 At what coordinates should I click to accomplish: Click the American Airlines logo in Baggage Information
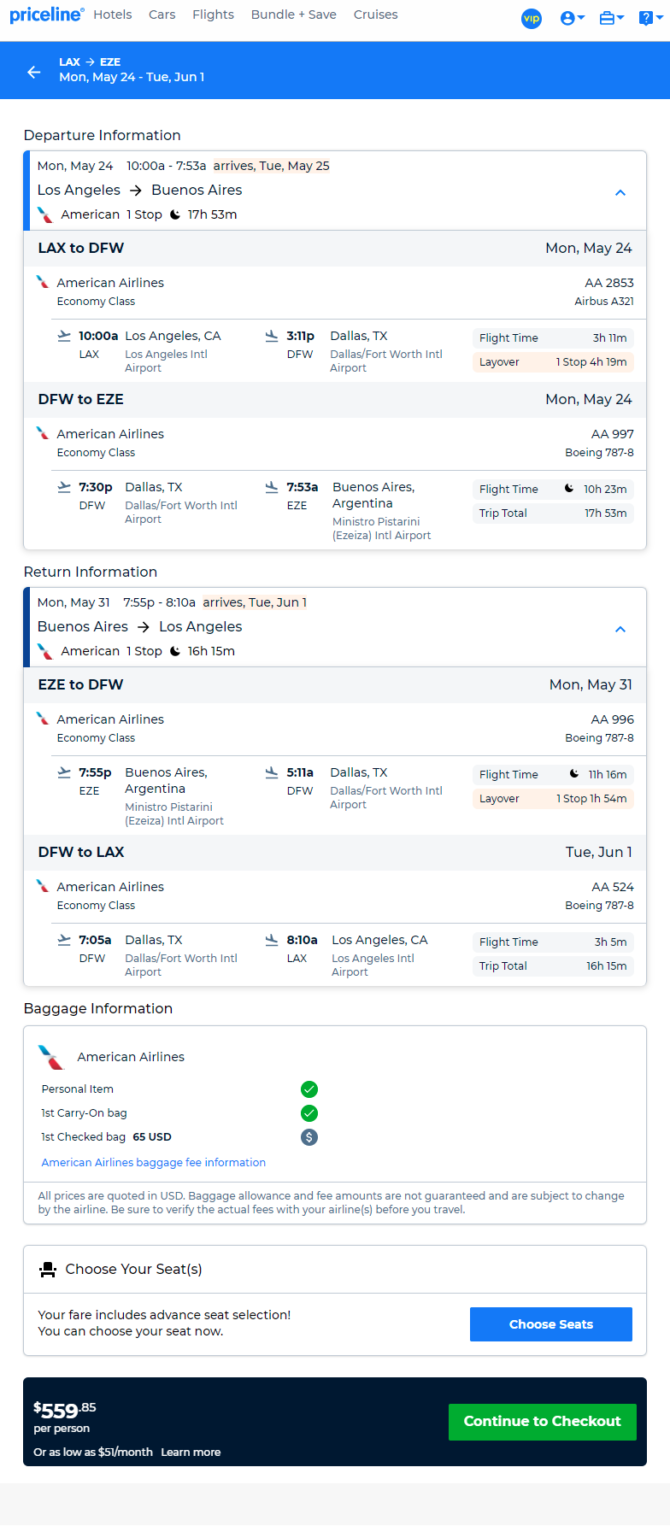click(50, 1057)
